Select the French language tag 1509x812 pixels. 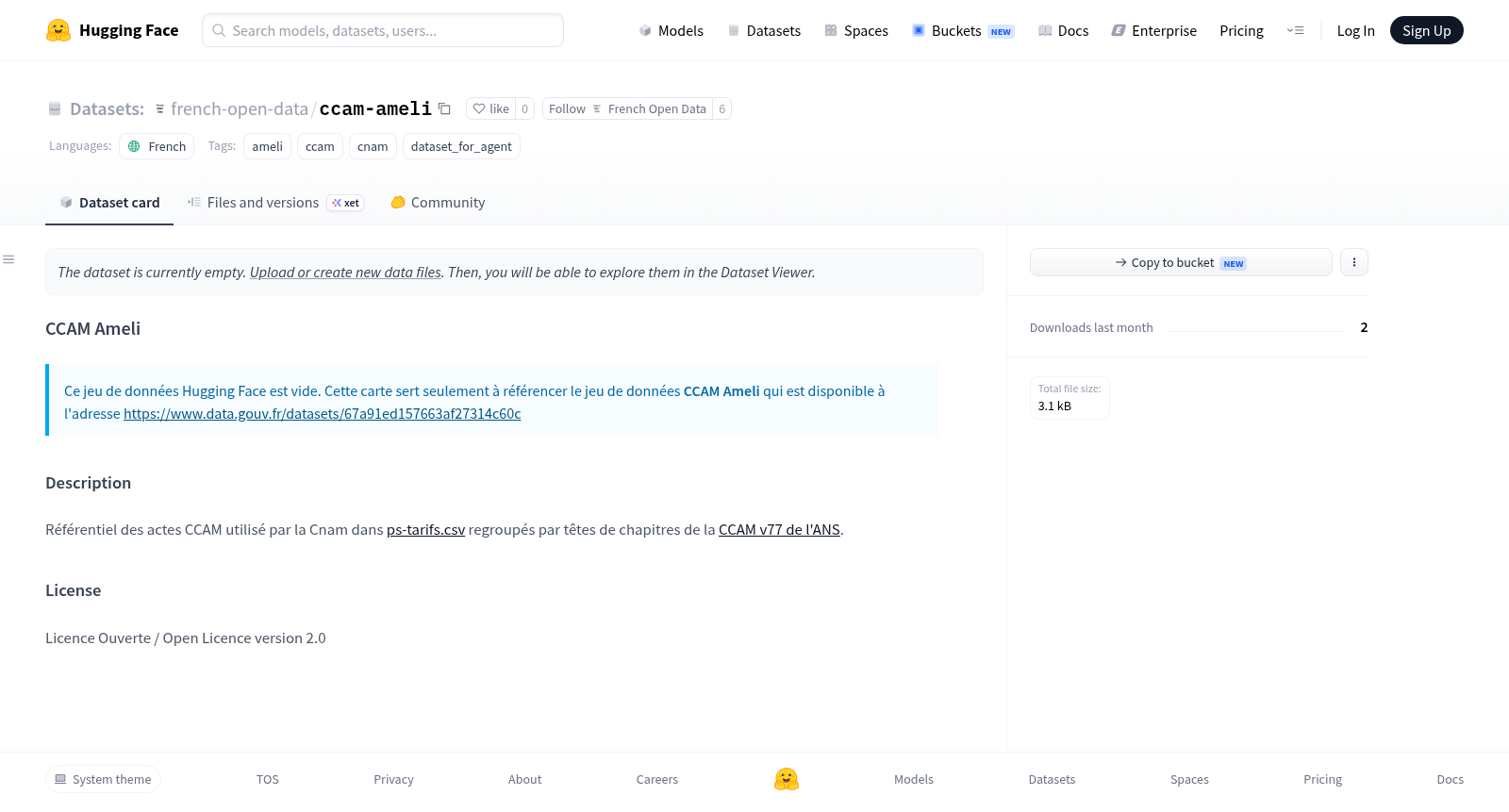pyautogui.click(x=157, y=146)
